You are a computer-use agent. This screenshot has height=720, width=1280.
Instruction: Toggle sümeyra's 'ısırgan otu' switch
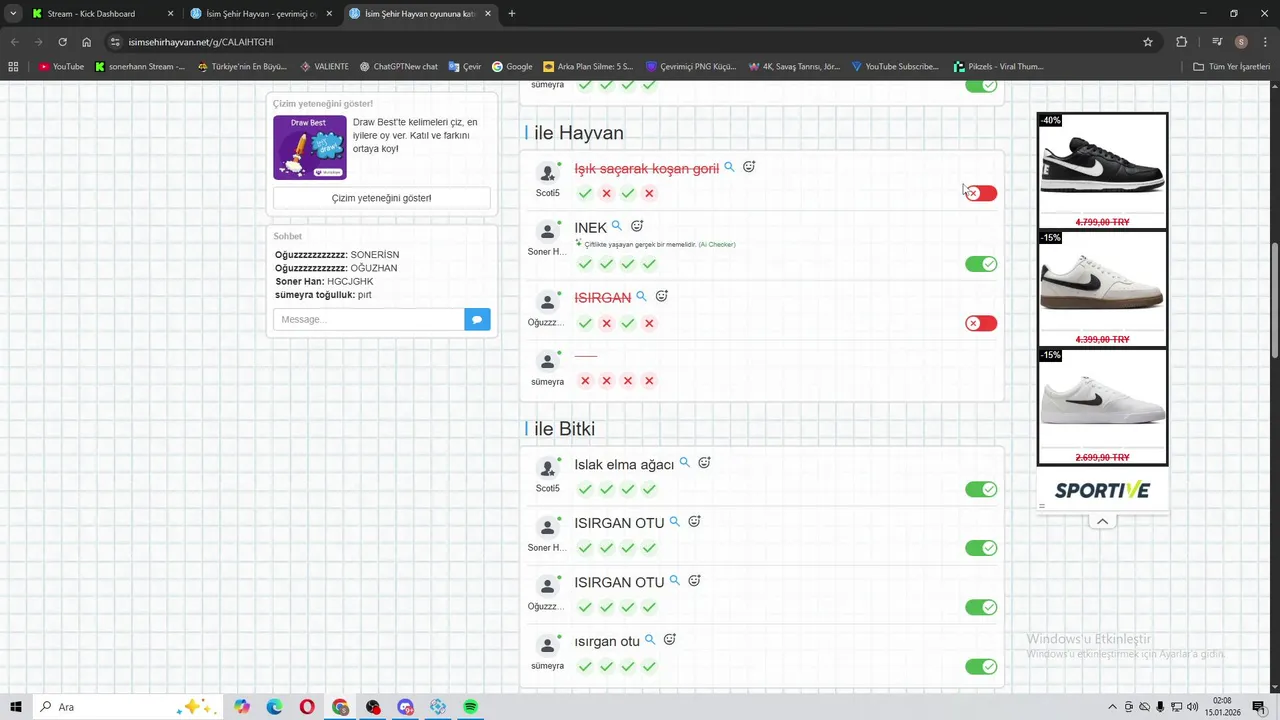click(x=981, y=666)
